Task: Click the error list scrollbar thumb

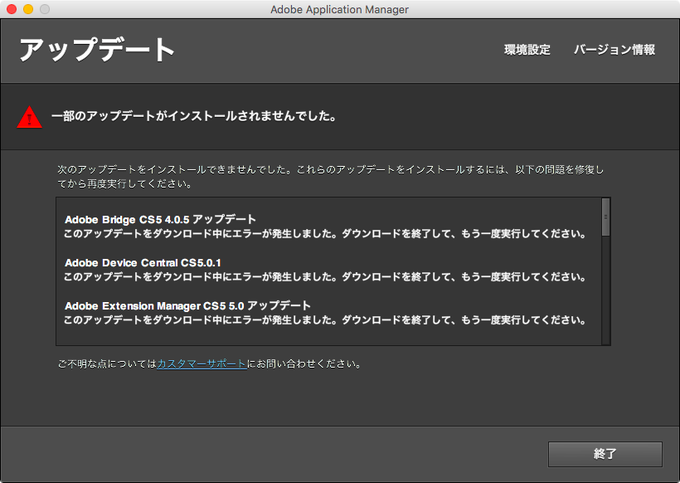Action: 605,217
